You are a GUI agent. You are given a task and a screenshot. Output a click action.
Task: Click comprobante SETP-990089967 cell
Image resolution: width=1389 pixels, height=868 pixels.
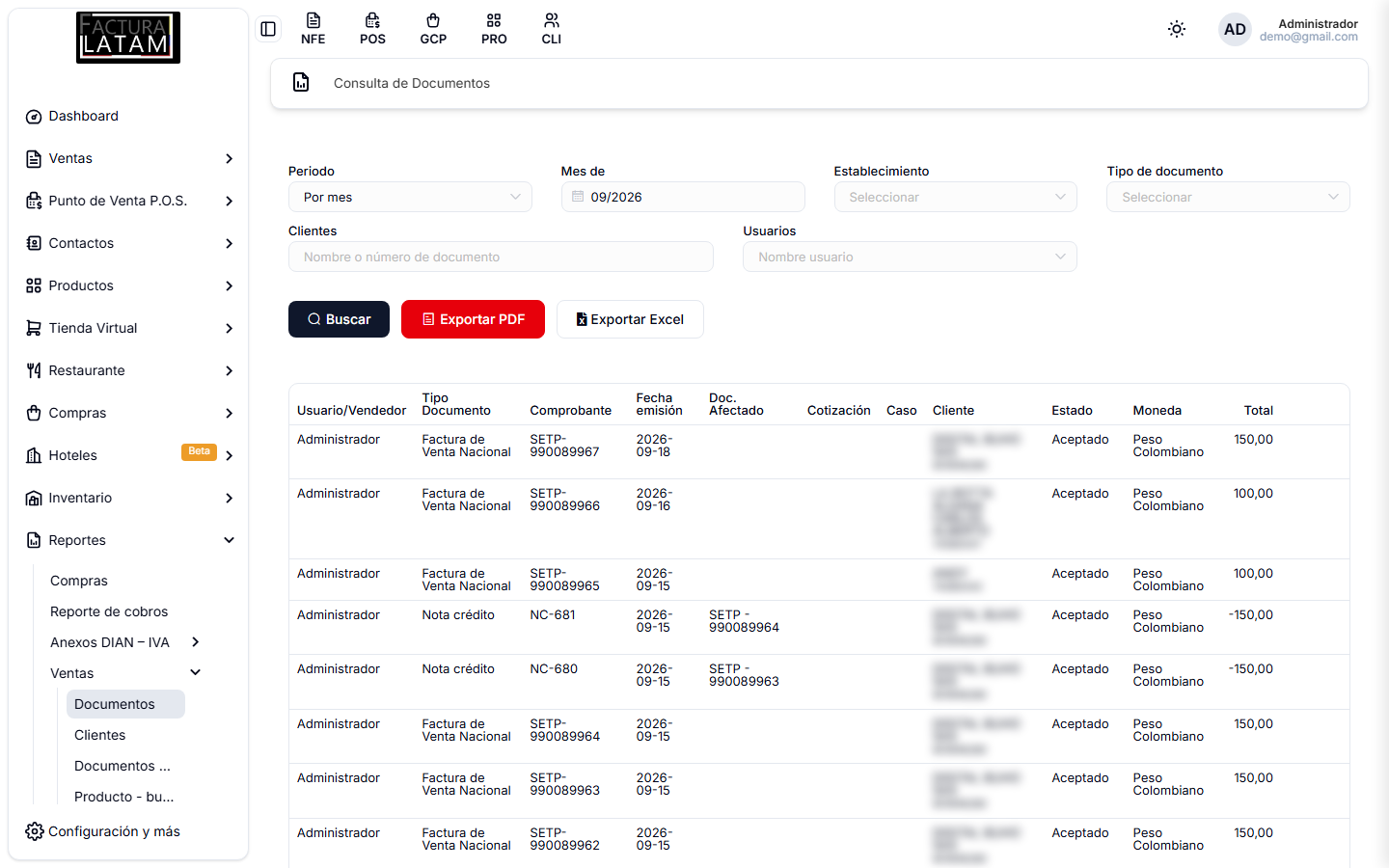(565, 446)
